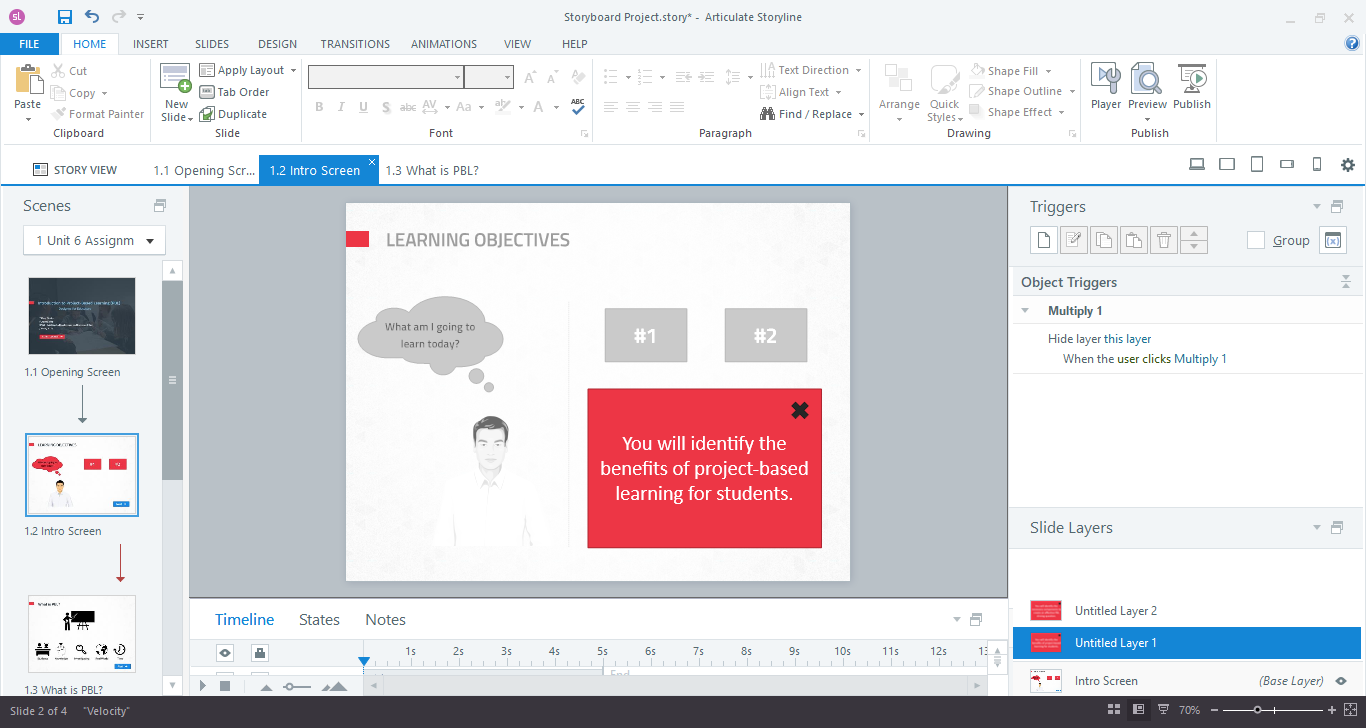Toggle base layer visibility eye icon

click(x=1341, y=681)
